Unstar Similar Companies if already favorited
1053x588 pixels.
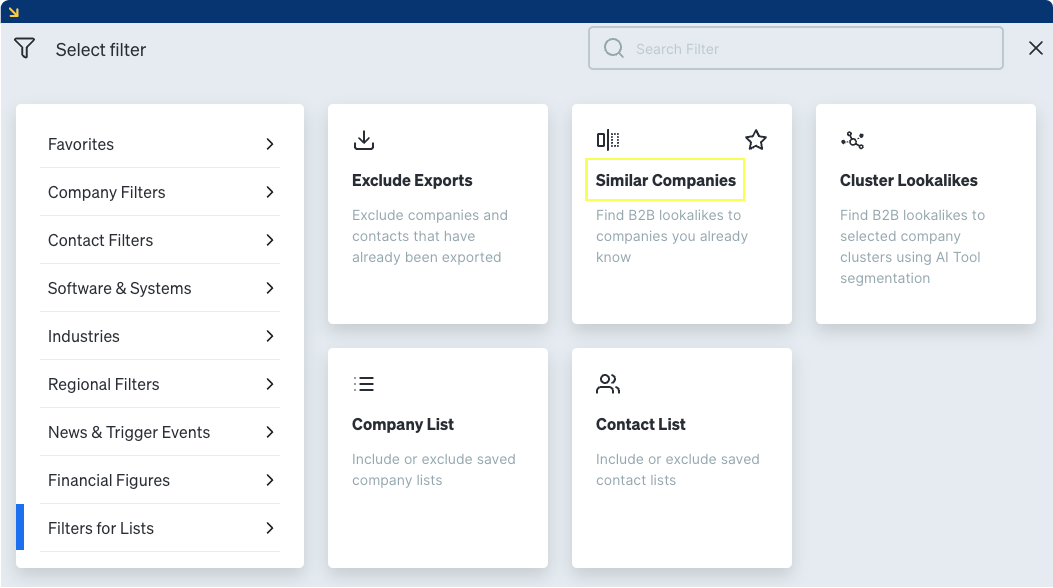[x=756, y=140]
